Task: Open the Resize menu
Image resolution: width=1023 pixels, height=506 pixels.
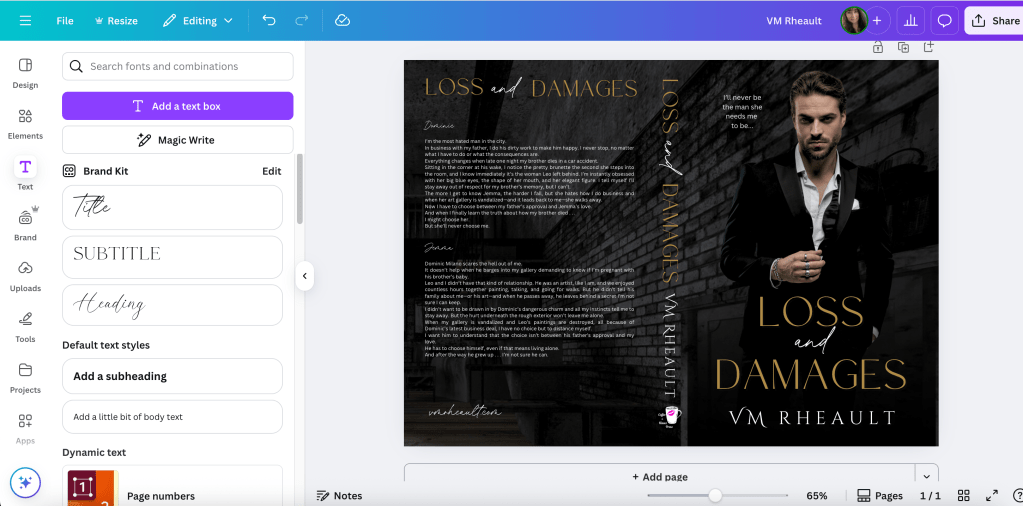Action: pos(116,20)
